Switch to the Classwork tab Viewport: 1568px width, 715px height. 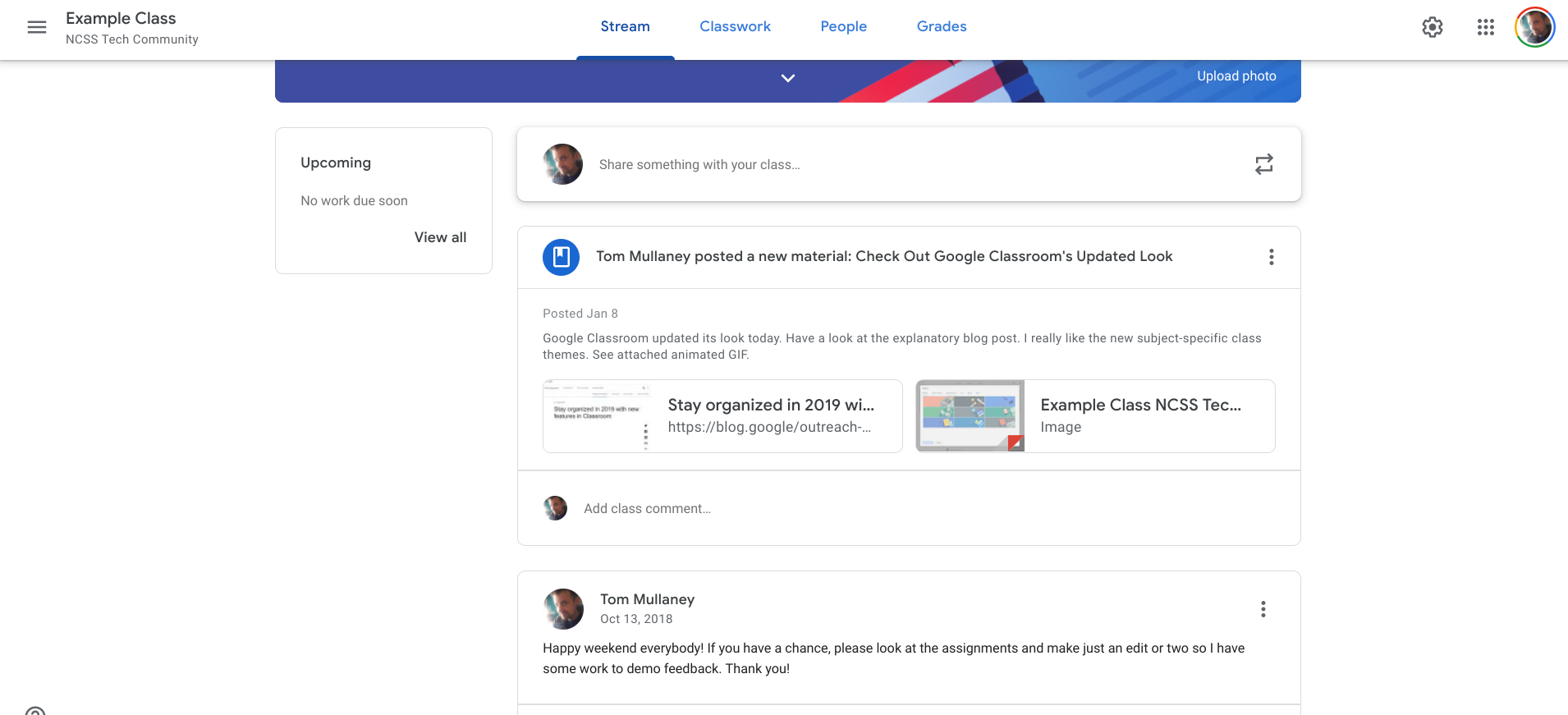[735, 26]
